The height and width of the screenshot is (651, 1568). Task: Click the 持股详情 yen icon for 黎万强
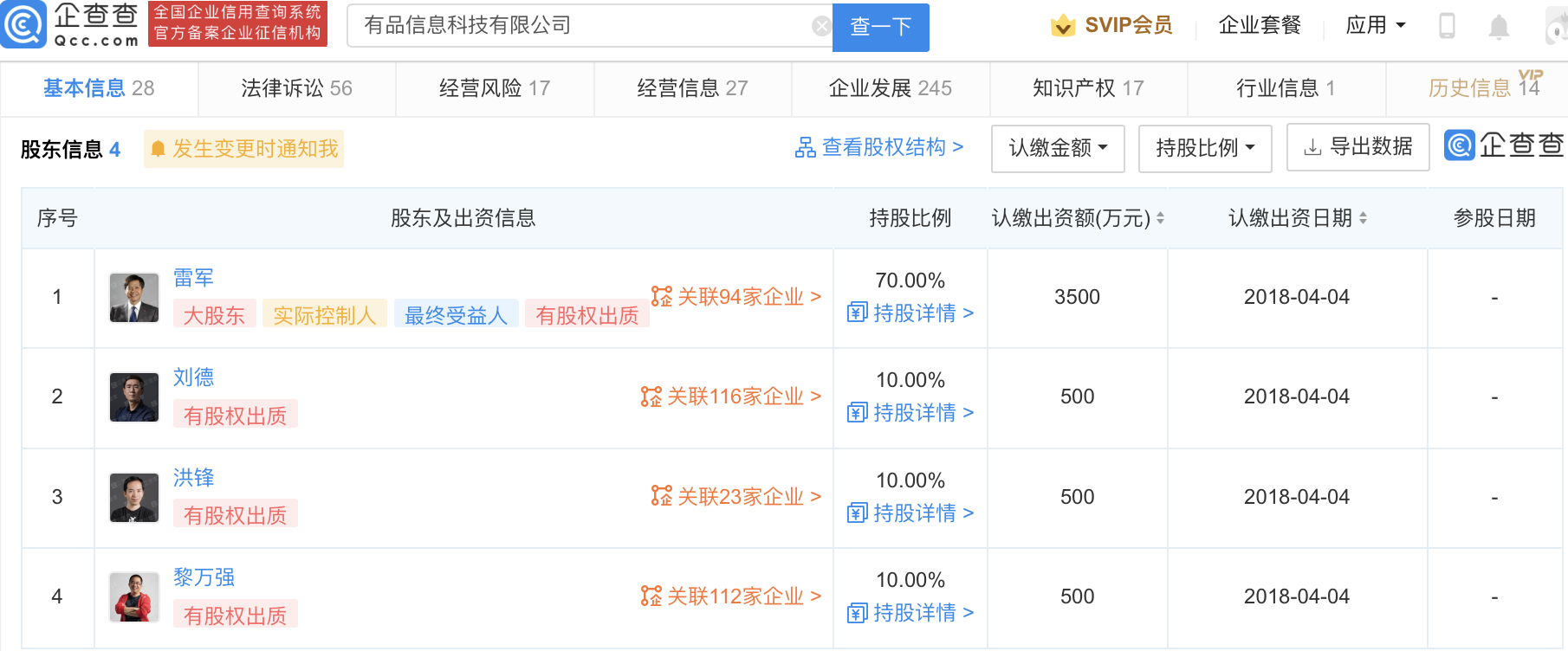pyautogui.click(x=858, y=613)
